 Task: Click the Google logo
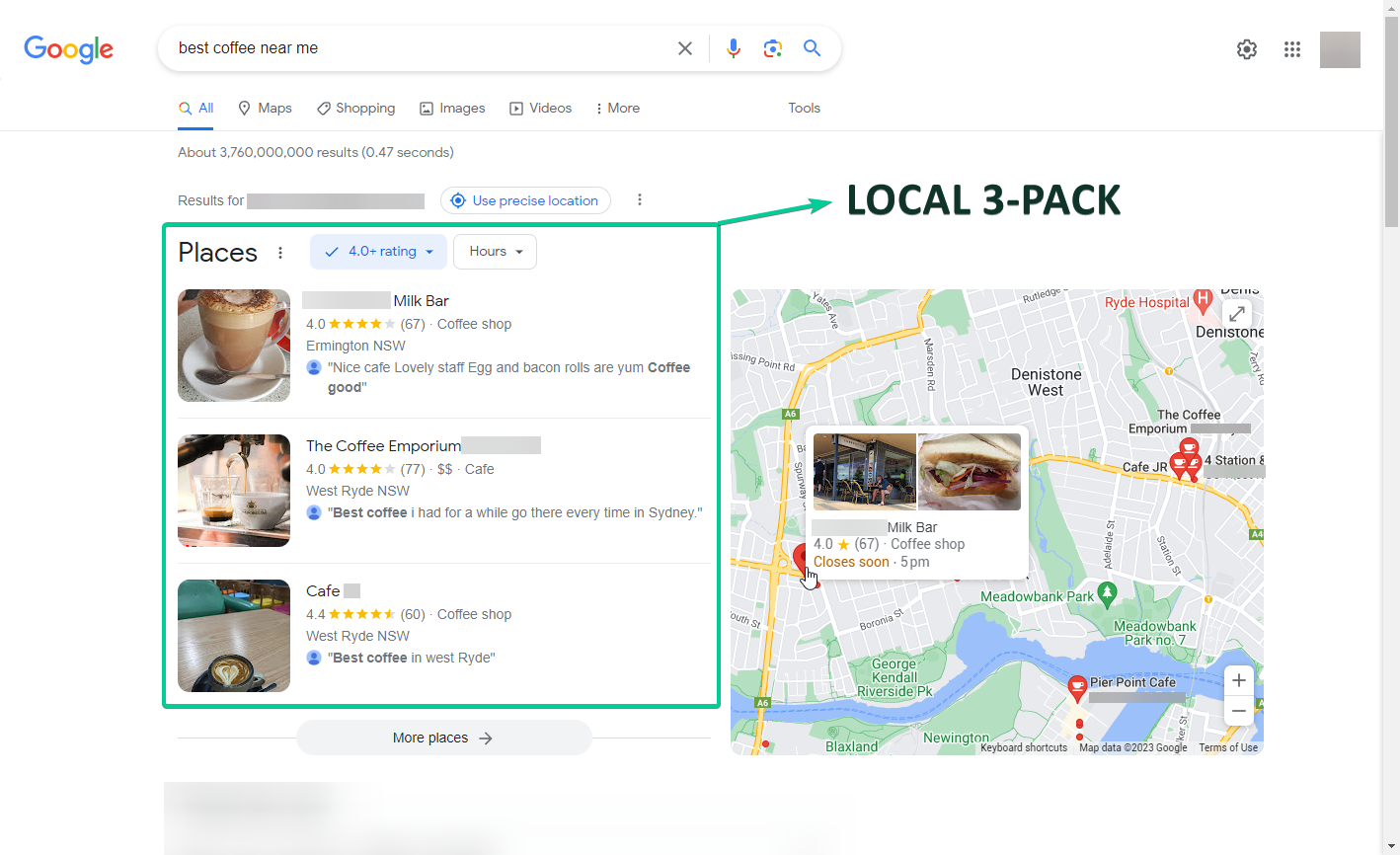click(68, 48)
